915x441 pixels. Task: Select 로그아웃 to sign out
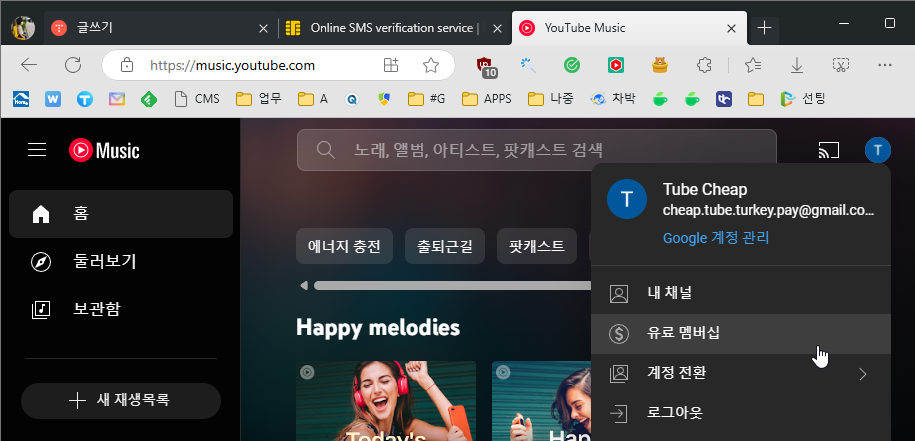741,413
